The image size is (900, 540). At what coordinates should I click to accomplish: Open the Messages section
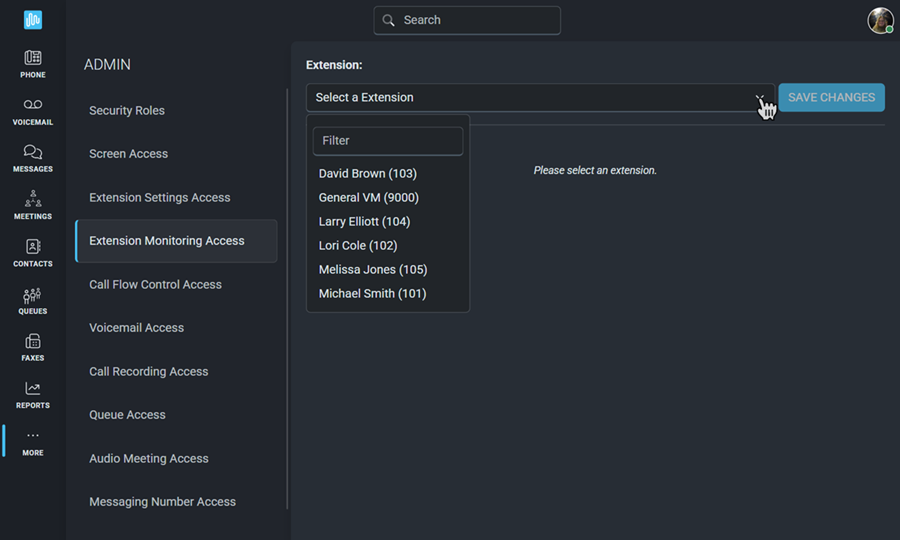[33, 158]
